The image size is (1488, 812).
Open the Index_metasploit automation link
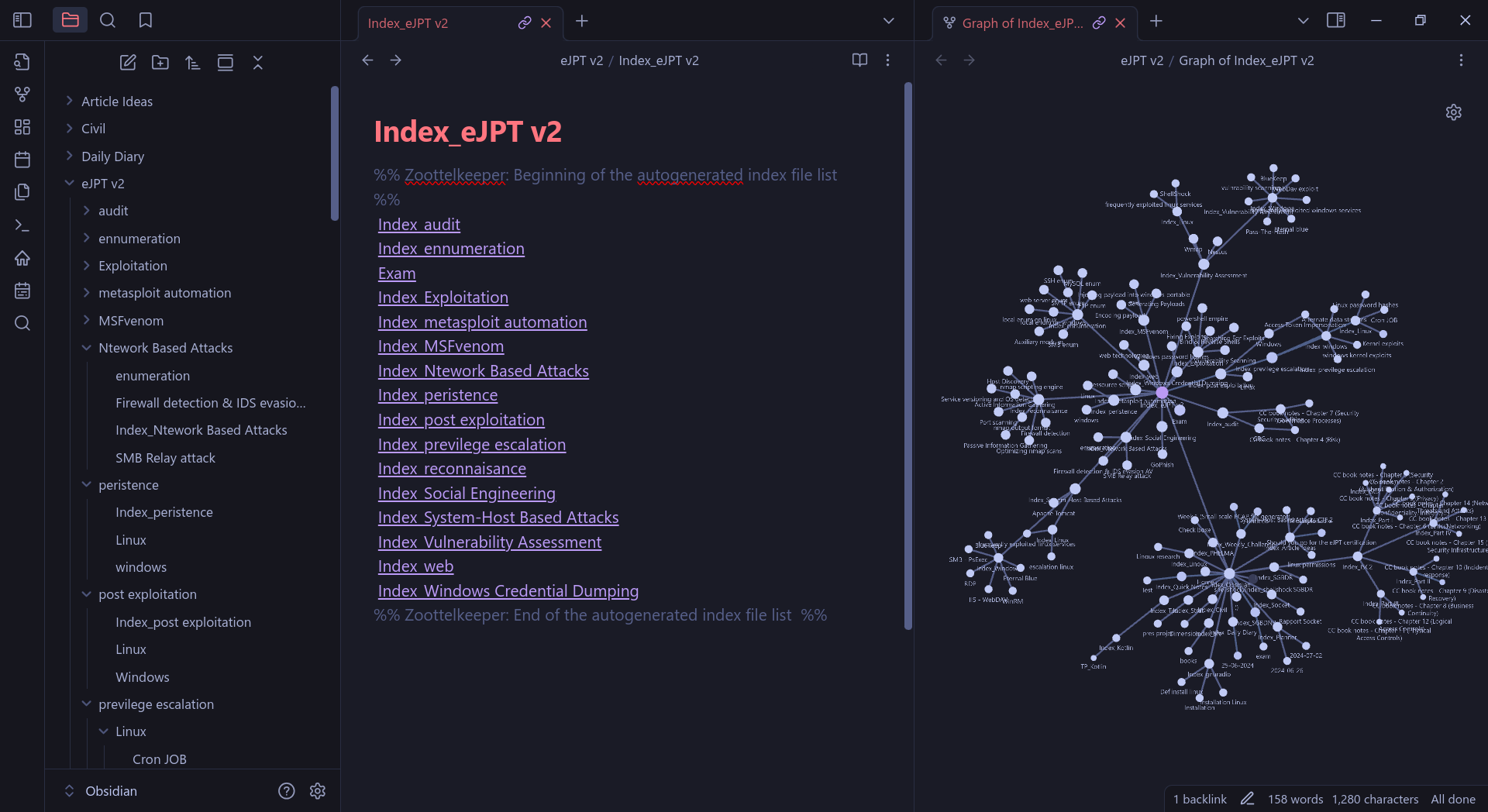click(482, 322)
